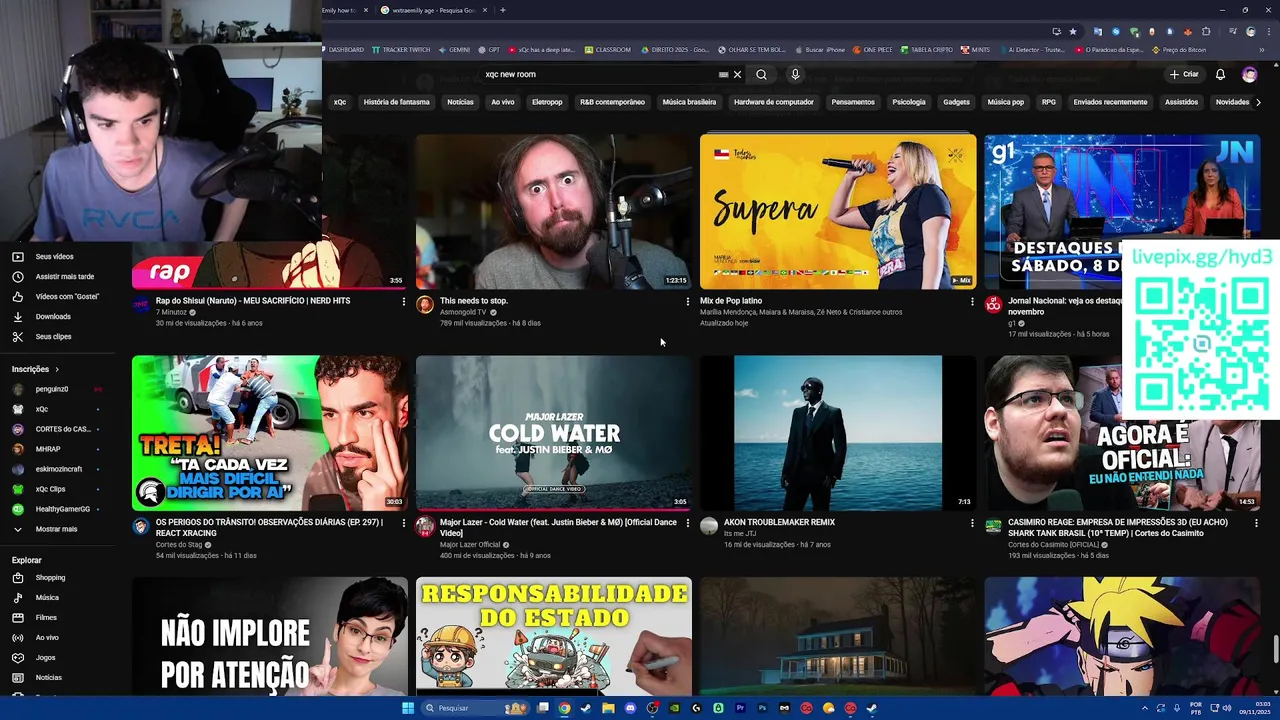This screenshot has height=720, width=1280.
Task: Open Seus clipes scissors icon
Action: (18, 337)
